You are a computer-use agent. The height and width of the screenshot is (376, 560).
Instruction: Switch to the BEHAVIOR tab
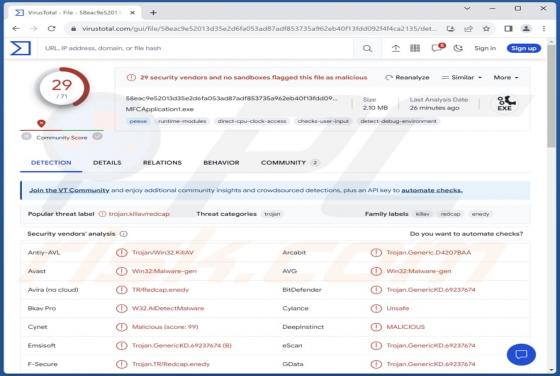(221, 163)
